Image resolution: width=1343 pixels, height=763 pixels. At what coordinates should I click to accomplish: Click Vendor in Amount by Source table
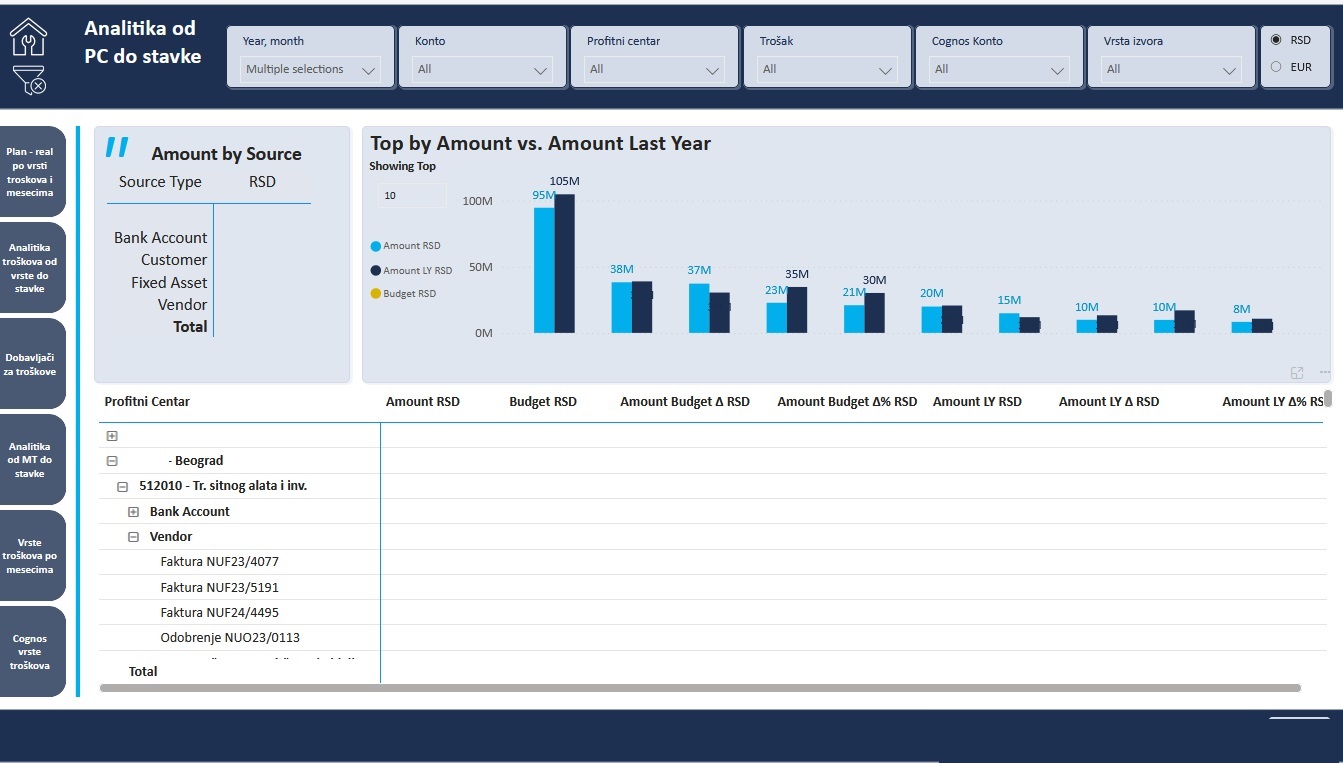point(182,305)
